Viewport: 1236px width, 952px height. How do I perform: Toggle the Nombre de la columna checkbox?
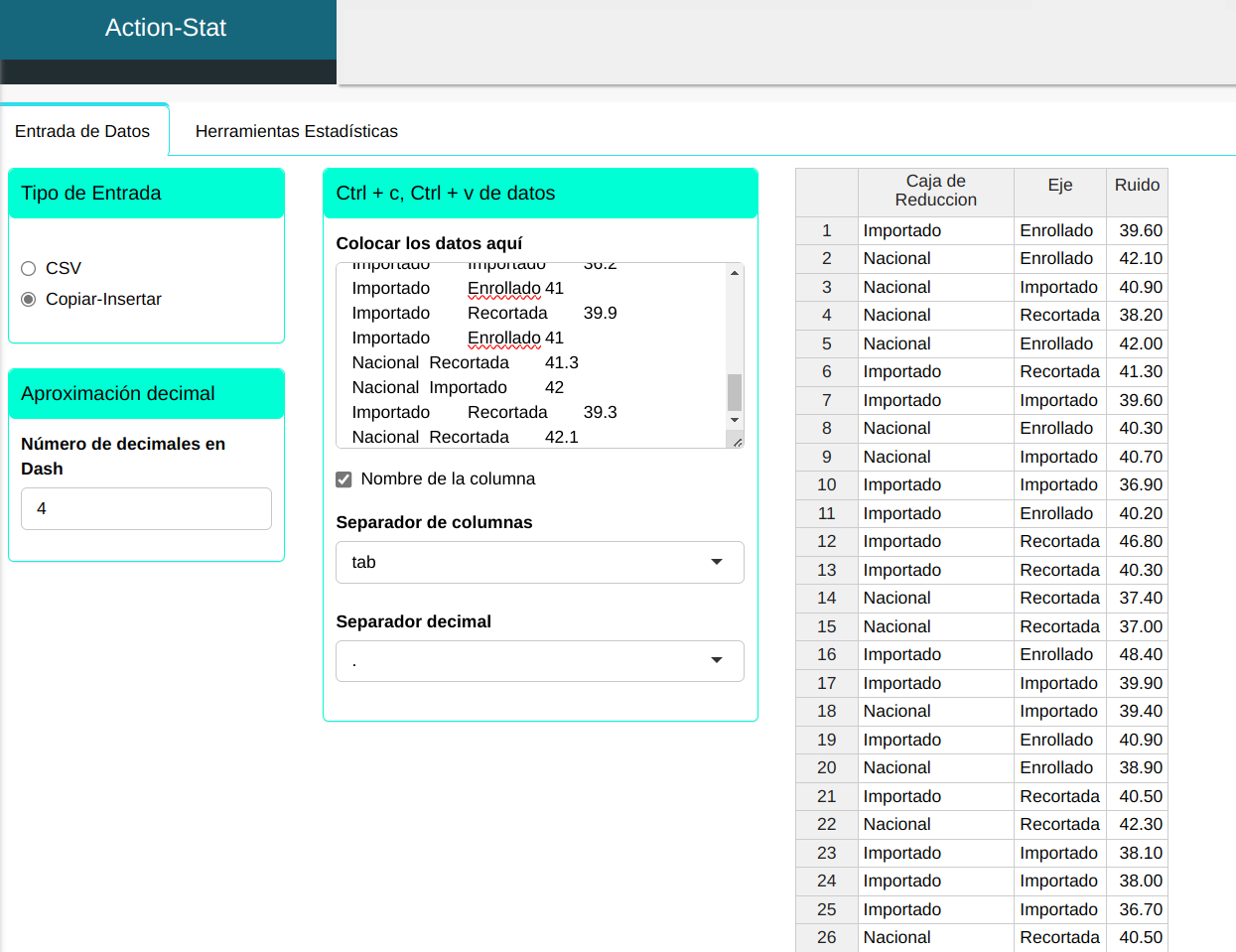(343, 479)
